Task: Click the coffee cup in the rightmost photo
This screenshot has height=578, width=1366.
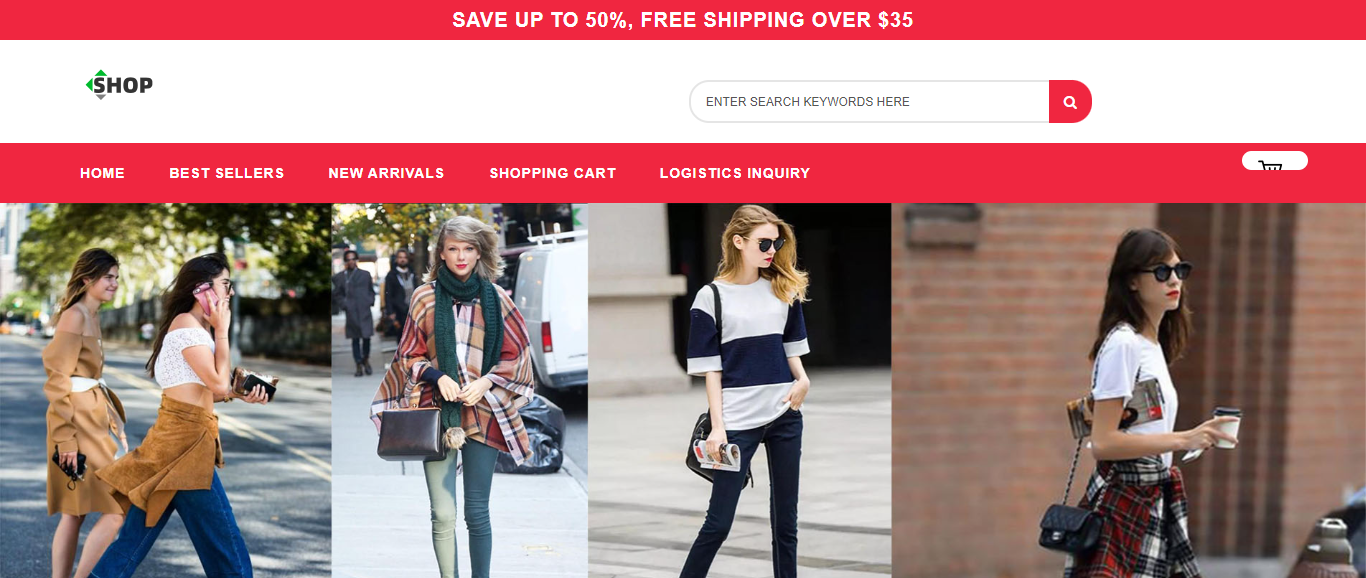Action: [1227, 427]
